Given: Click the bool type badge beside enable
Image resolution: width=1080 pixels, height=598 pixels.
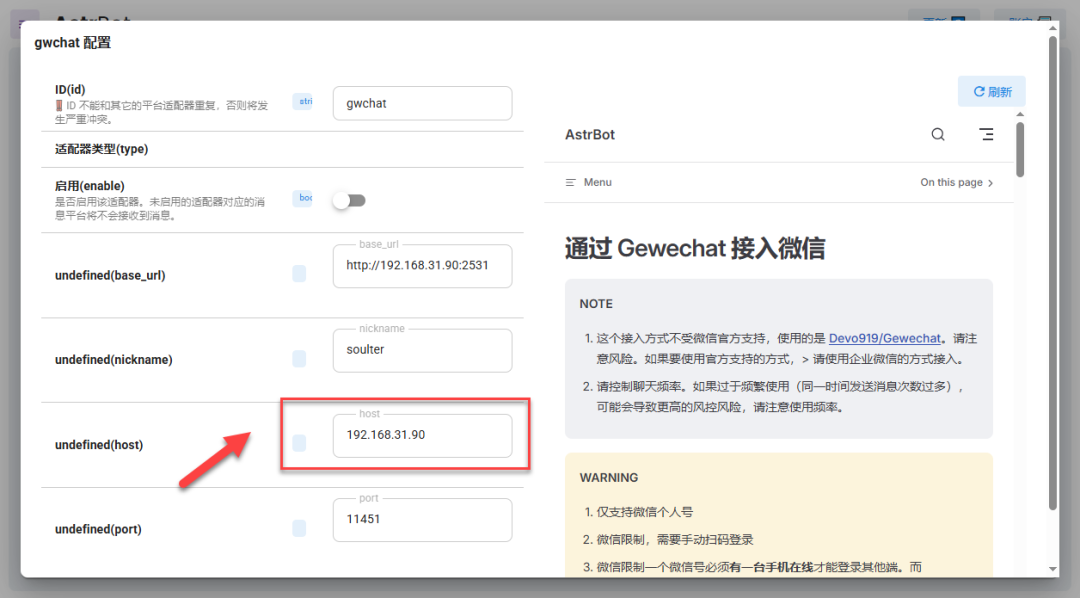Looking at the screenshot, I should pyautogui.click(x=302, y=198).
